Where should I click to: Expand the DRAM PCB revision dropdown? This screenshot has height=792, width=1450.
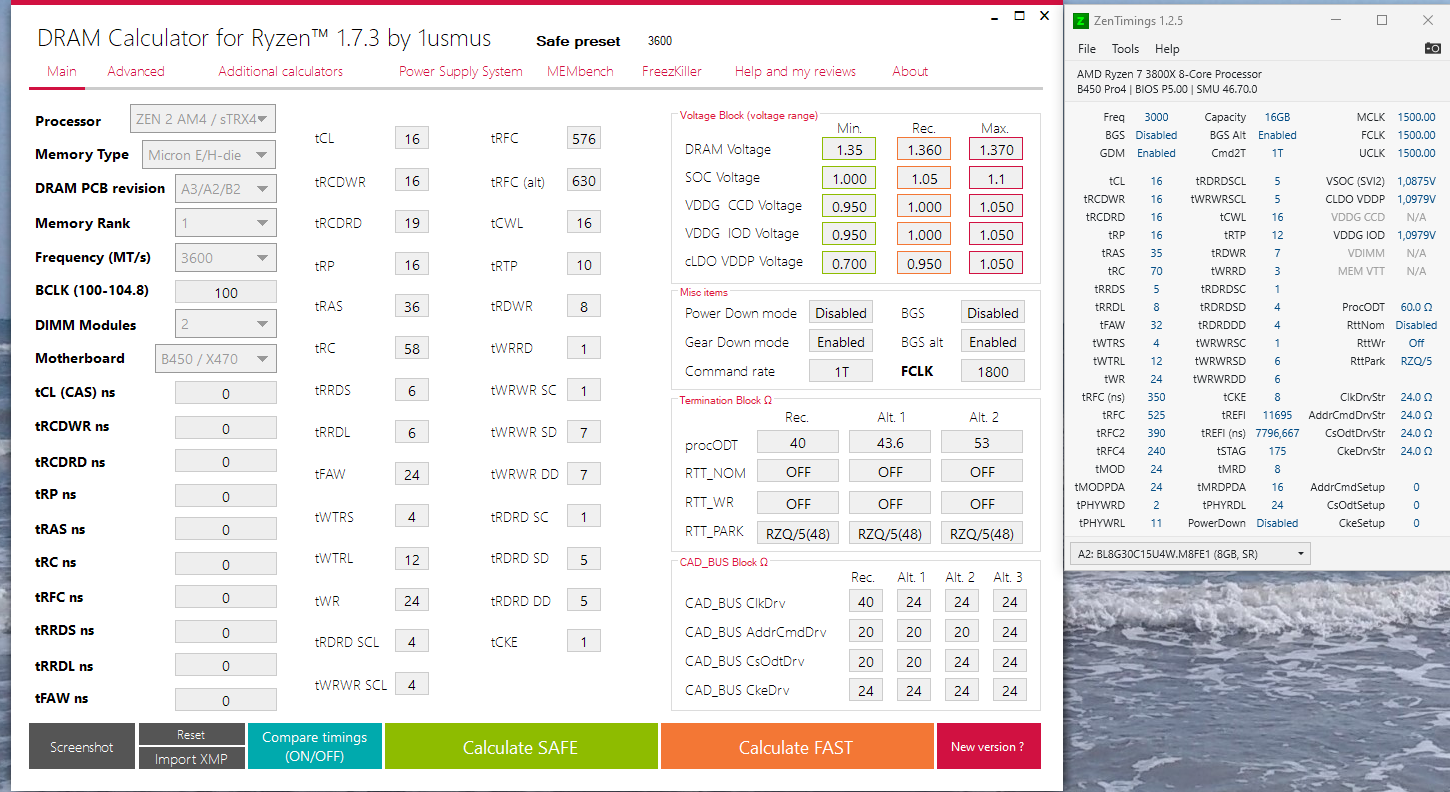point(225,188)
